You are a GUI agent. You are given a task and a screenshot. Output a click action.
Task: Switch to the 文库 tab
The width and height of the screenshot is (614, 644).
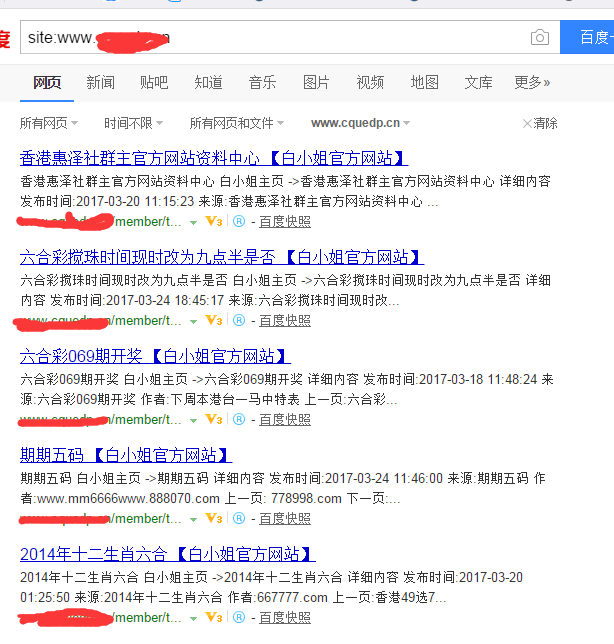(478, 83)
